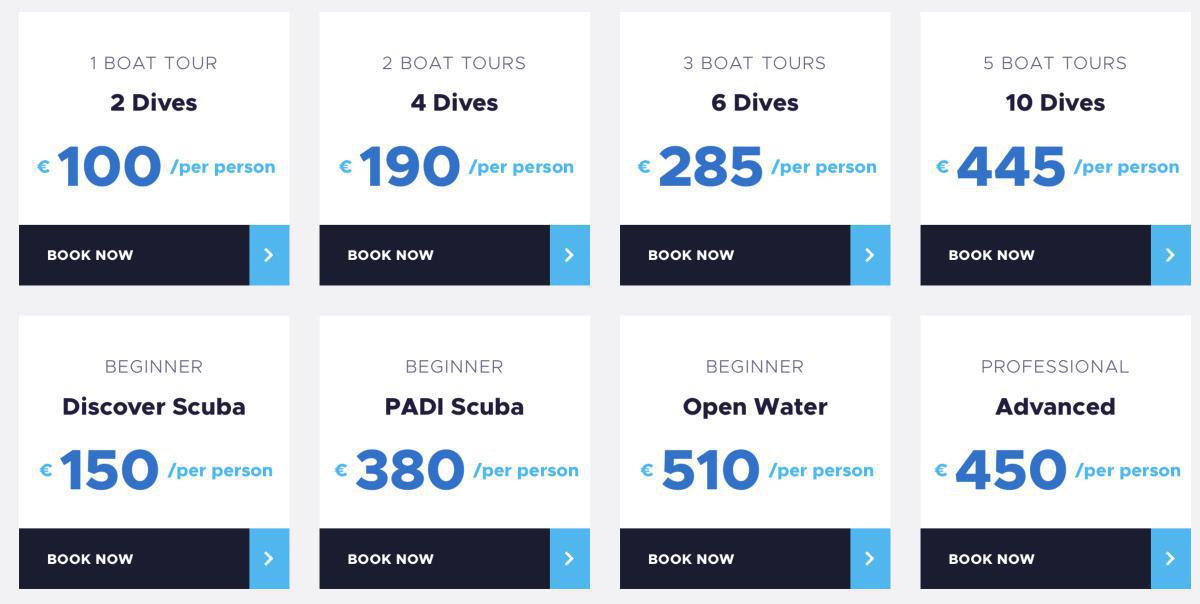Click the arrow icon on the 10 Dives card

coord(1170,255)
